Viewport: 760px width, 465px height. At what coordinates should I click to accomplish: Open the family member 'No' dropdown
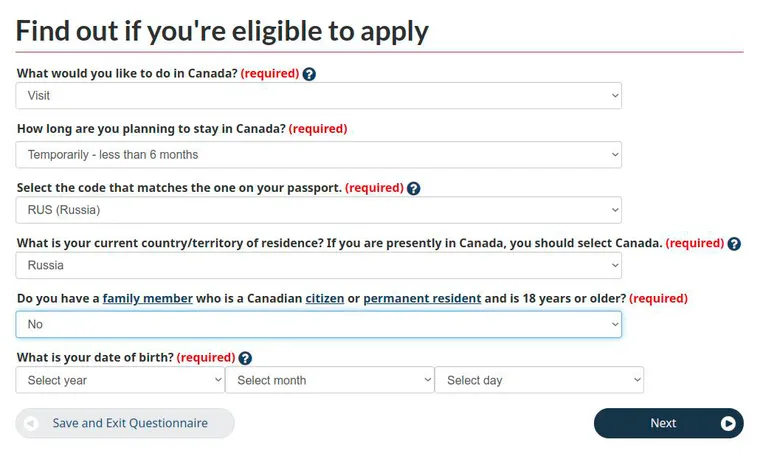pyautogui.click(x=318, y=324)
